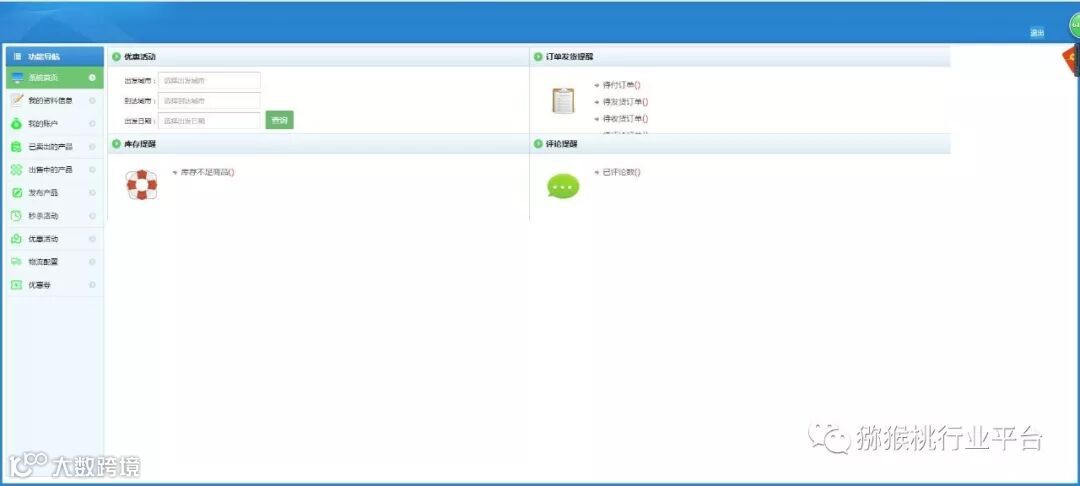
Task: Expand the 我的账户 row's circle arrow
Action: [92, 124]
